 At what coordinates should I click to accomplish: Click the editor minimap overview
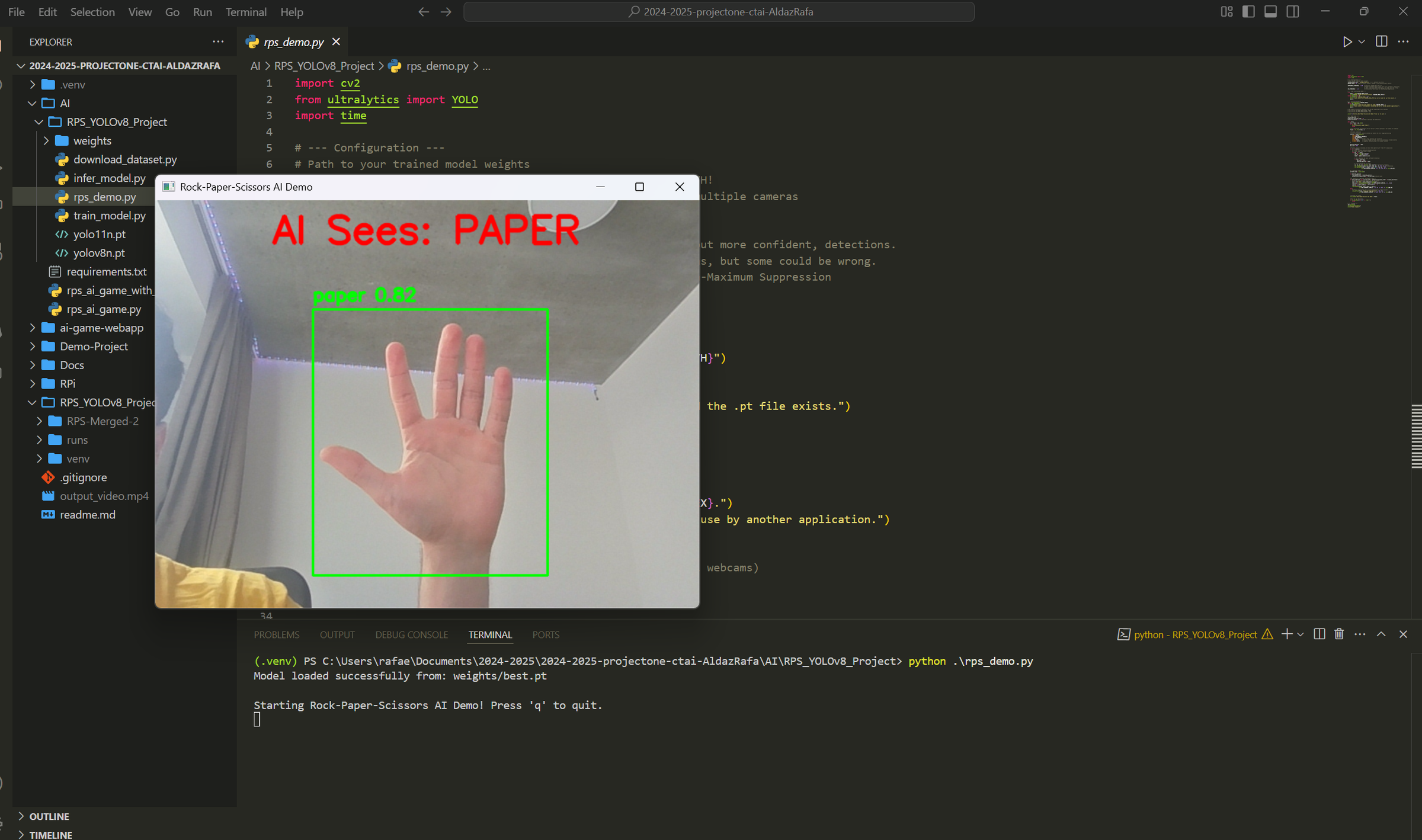[x=1375, y=141]
